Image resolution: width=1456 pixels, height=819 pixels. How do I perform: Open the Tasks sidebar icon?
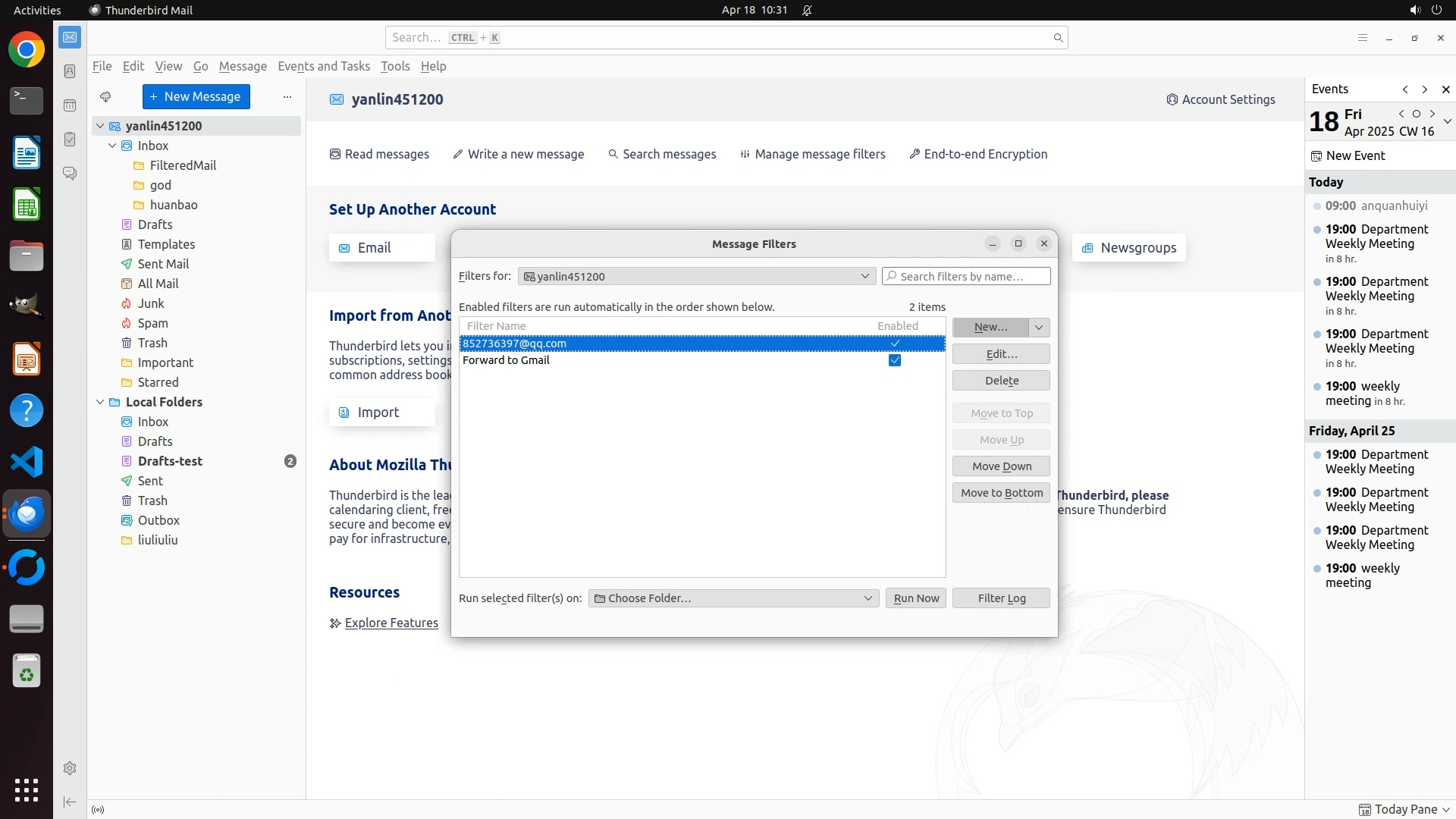coord(70,140)
